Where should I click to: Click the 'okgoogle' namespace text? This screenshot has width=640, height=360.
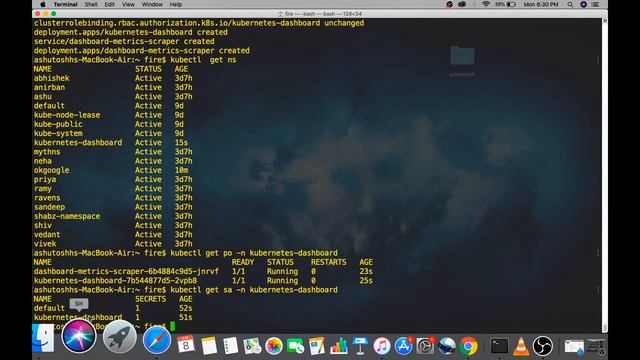click(x=51, y=170)
